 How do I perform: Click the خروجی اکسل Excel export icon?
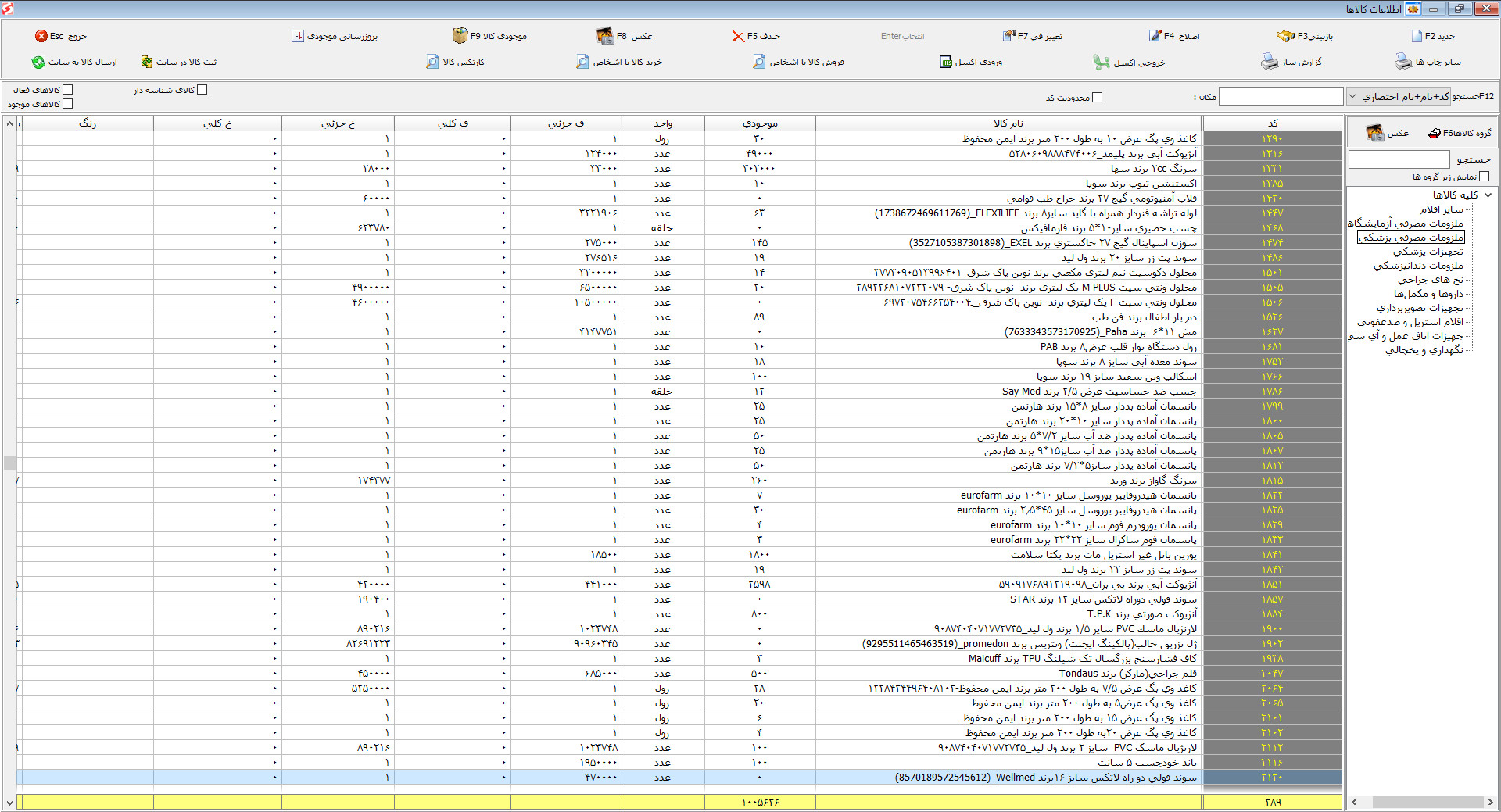tap(1102, 62)
